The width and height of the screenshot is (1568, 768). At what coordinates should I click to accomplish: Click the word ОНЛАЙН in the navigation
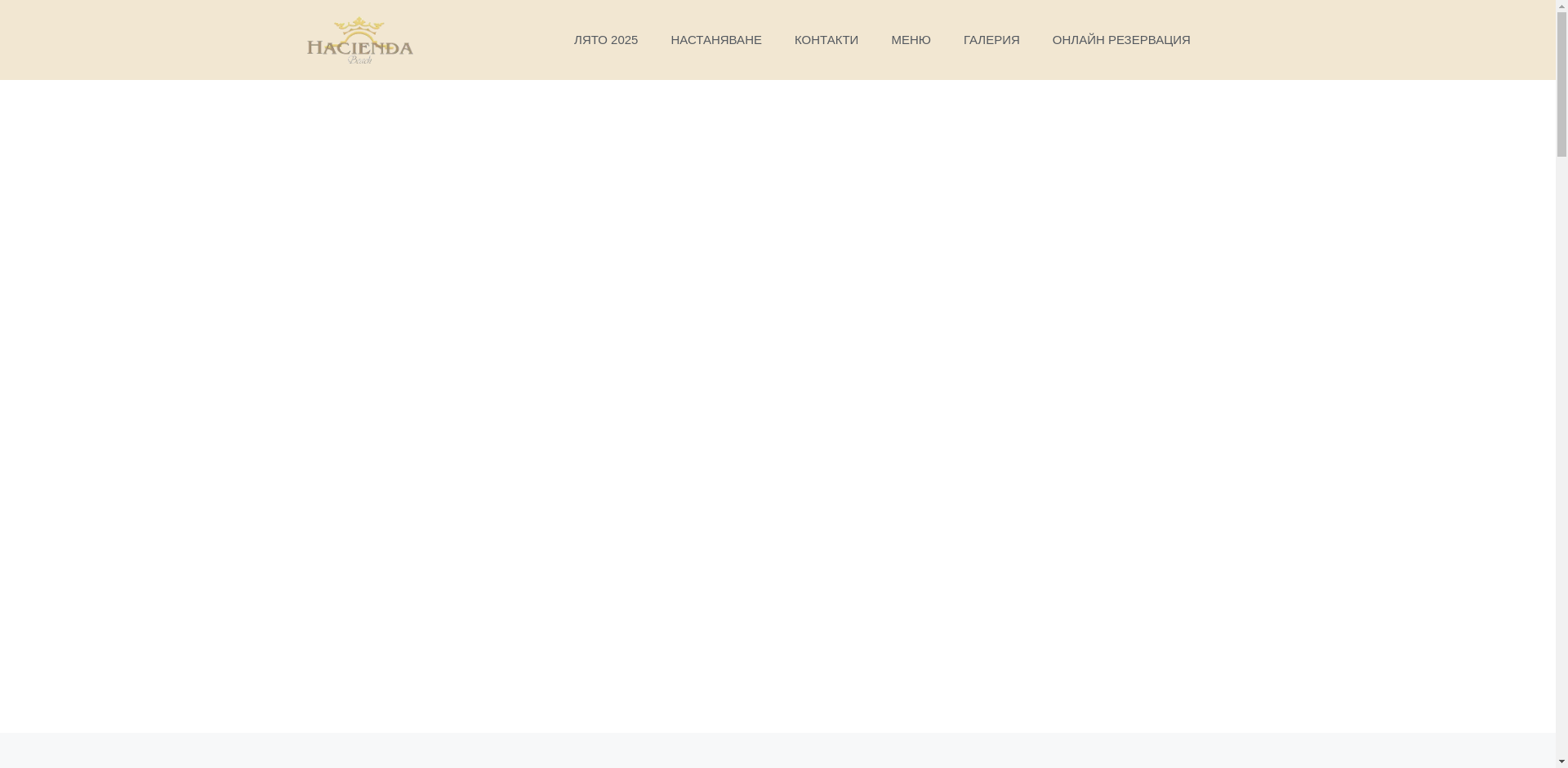coord(1077,40)
